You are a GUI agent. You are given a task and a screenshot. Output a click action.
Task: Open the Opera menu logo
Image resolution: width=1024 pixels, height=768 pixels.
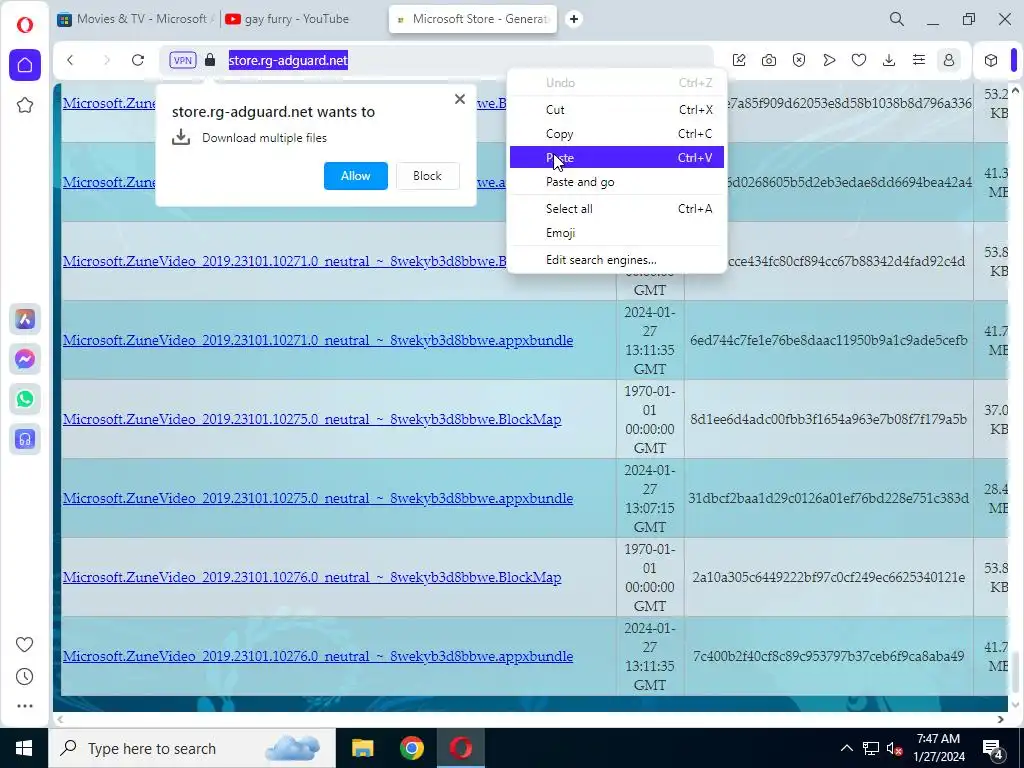pos(25,25)
